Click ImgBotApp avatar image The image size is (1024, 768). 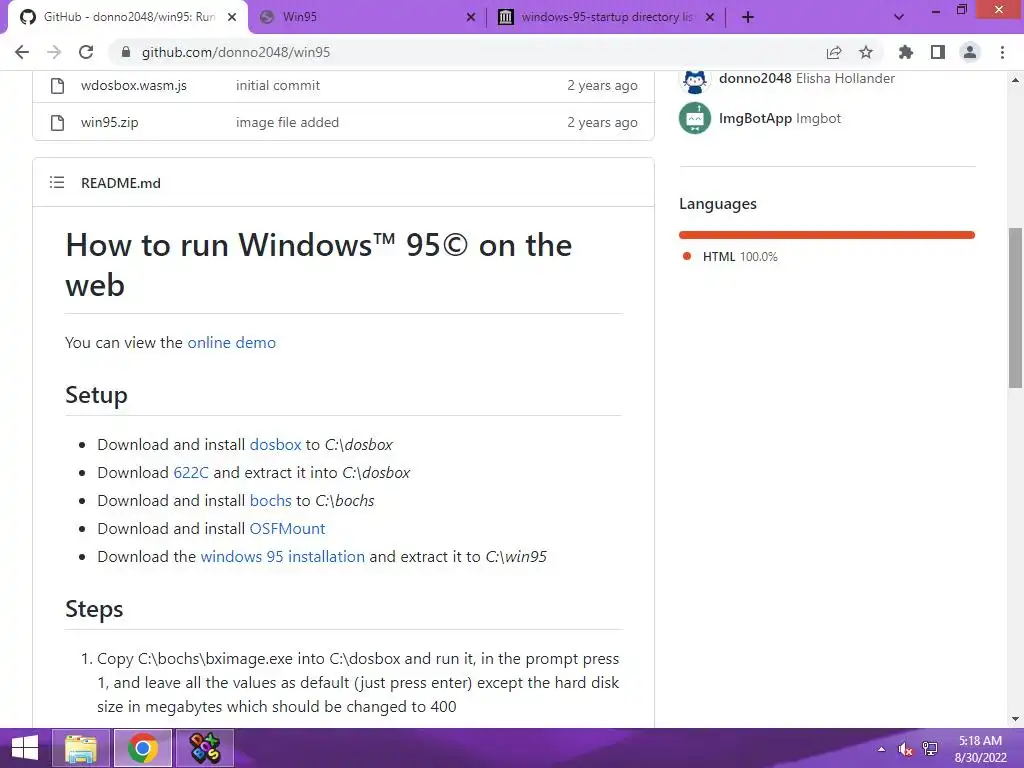(695, 118)
